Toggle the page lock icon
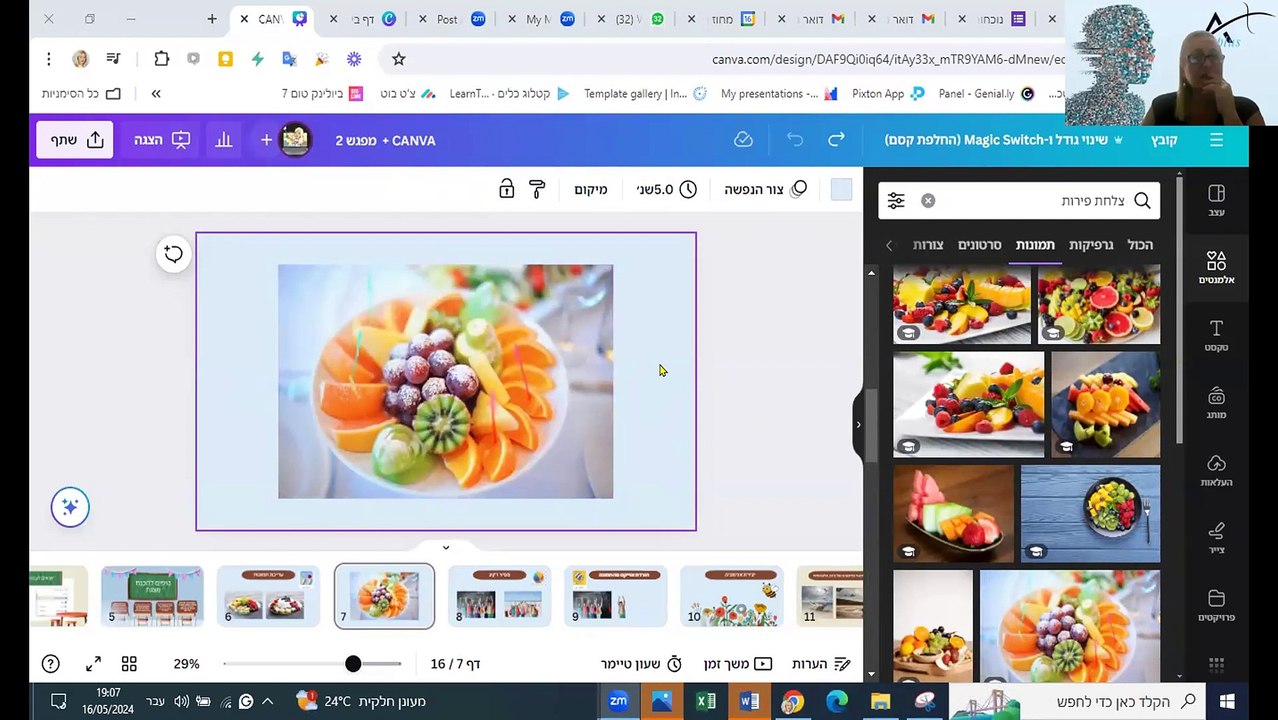The height and width of the screenshot is (720, 1278). [506, 189]
